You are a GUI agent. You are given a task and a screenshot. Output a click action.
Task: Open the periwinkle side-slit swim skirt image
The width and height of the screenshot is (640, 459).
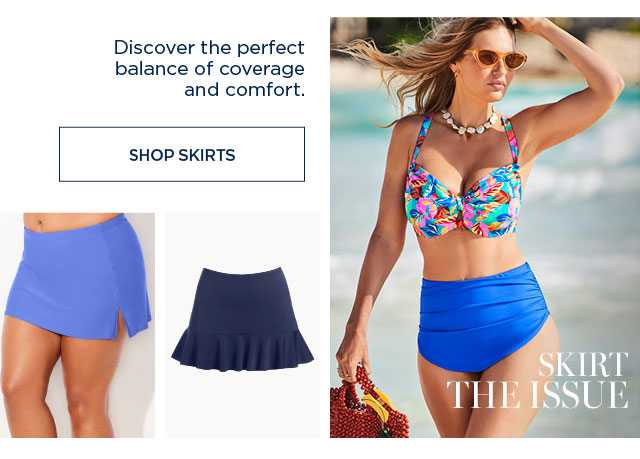77,325
